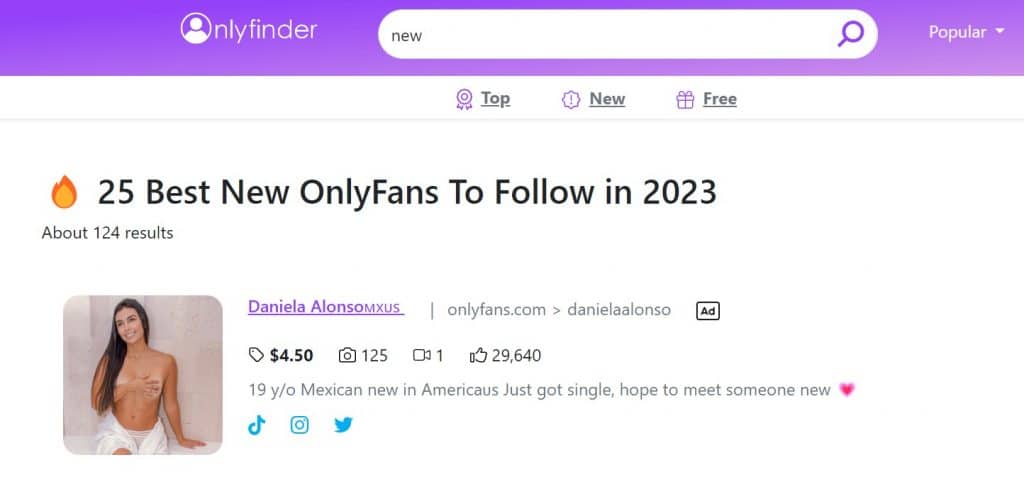Switch to the New tab
1024x482 pixels.
[607, 99]
